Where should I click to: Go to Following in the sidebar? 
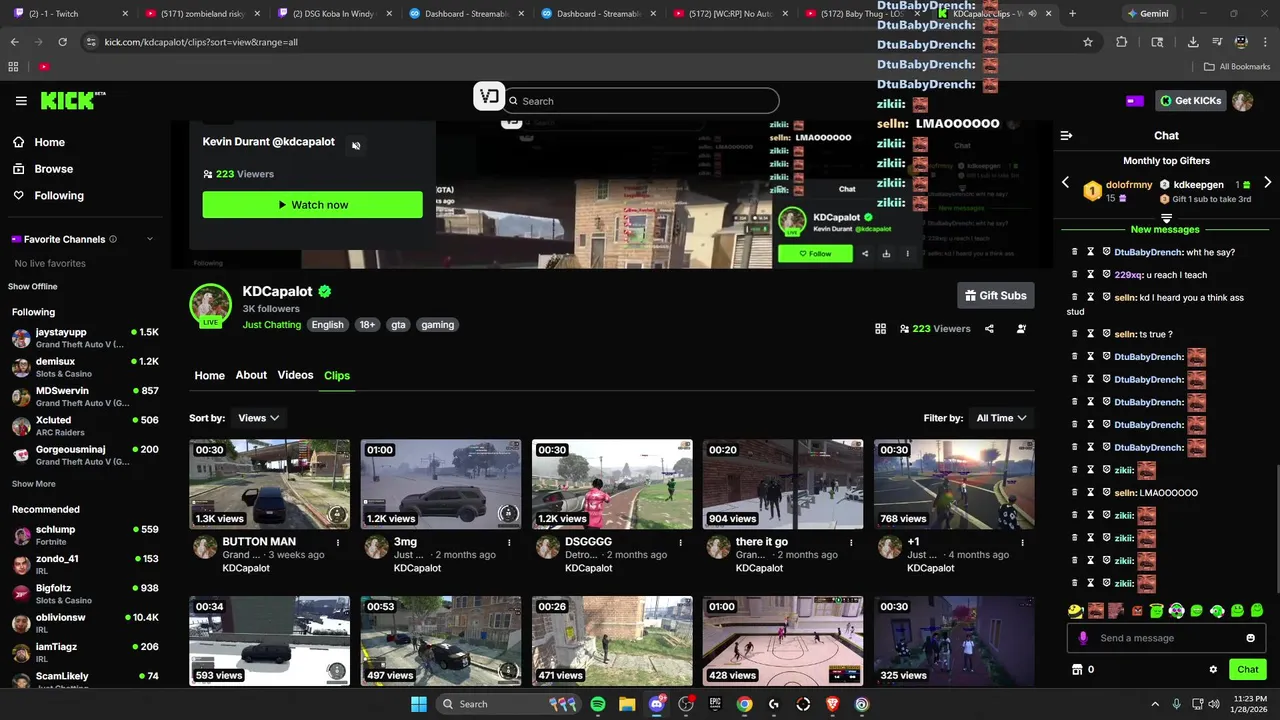coord(59,196)
